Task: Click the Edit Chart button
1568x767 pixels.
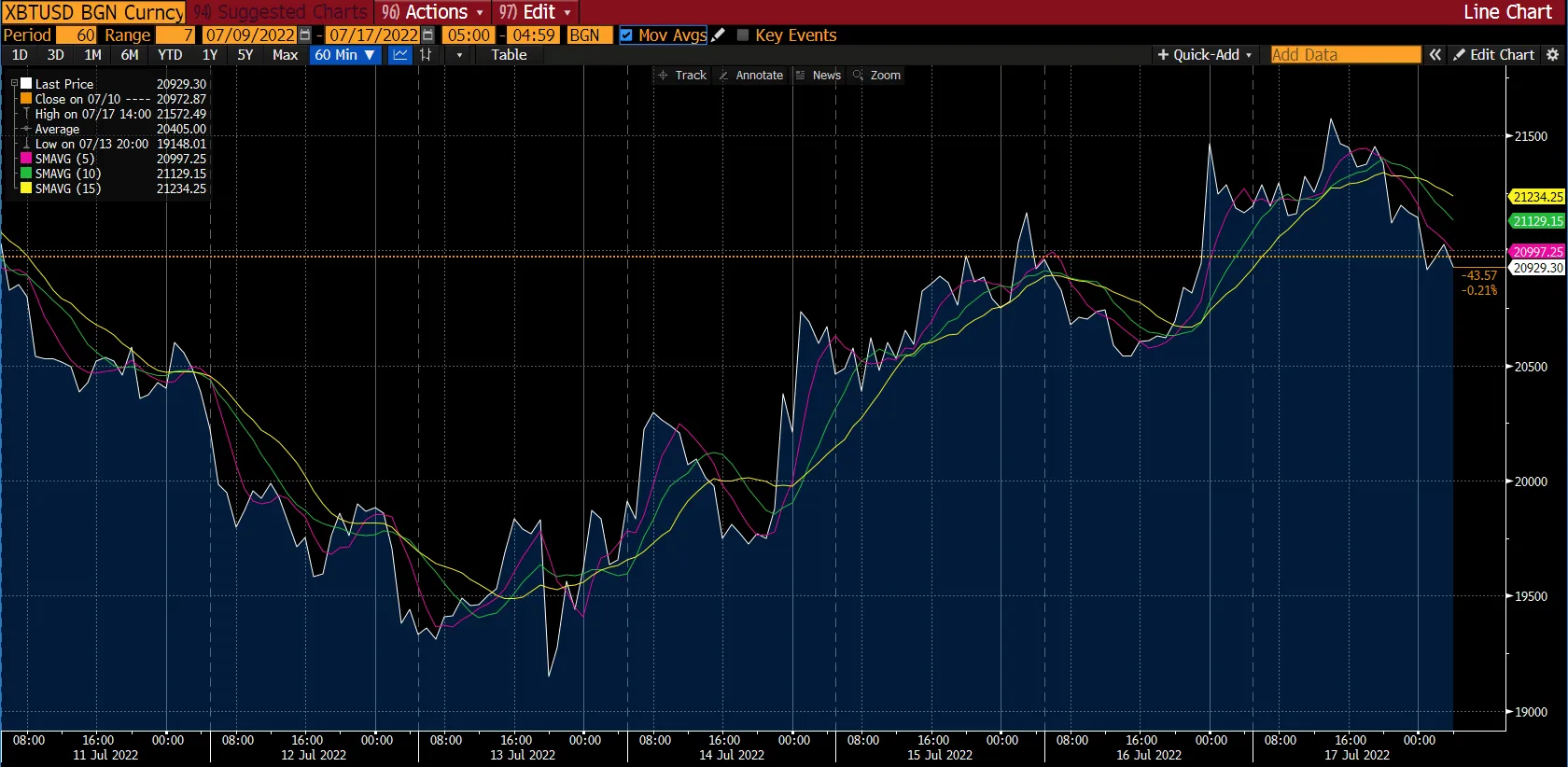Action: tap(1493, 55)
